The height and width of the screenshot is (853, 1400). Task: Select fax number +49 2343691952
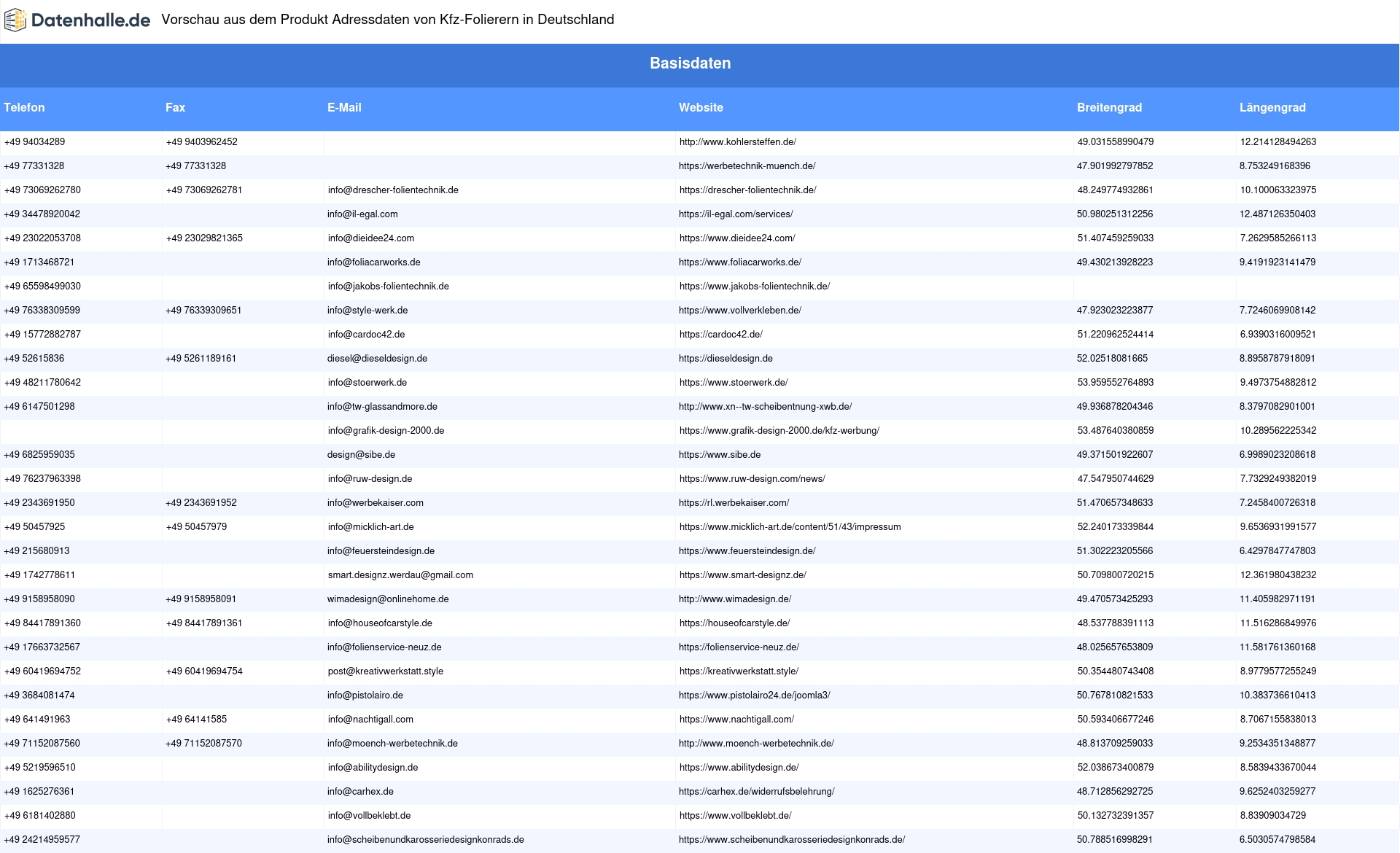click(201, 503)
